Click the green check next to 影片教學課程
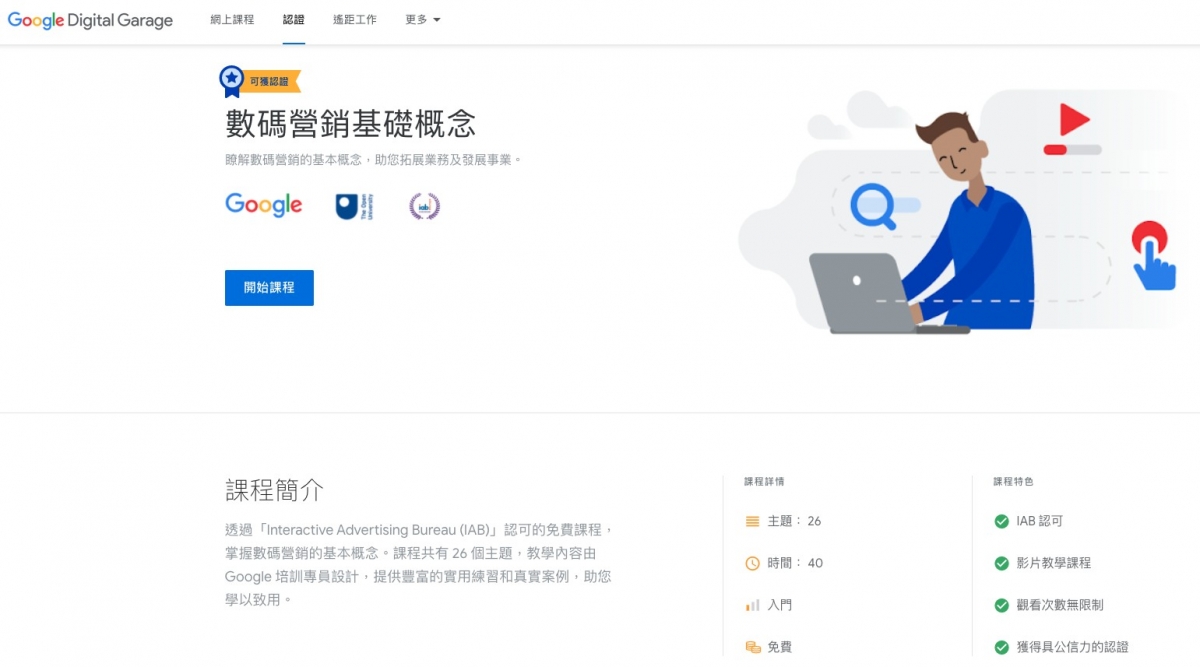The image size is (1200, 667). 1001,563
